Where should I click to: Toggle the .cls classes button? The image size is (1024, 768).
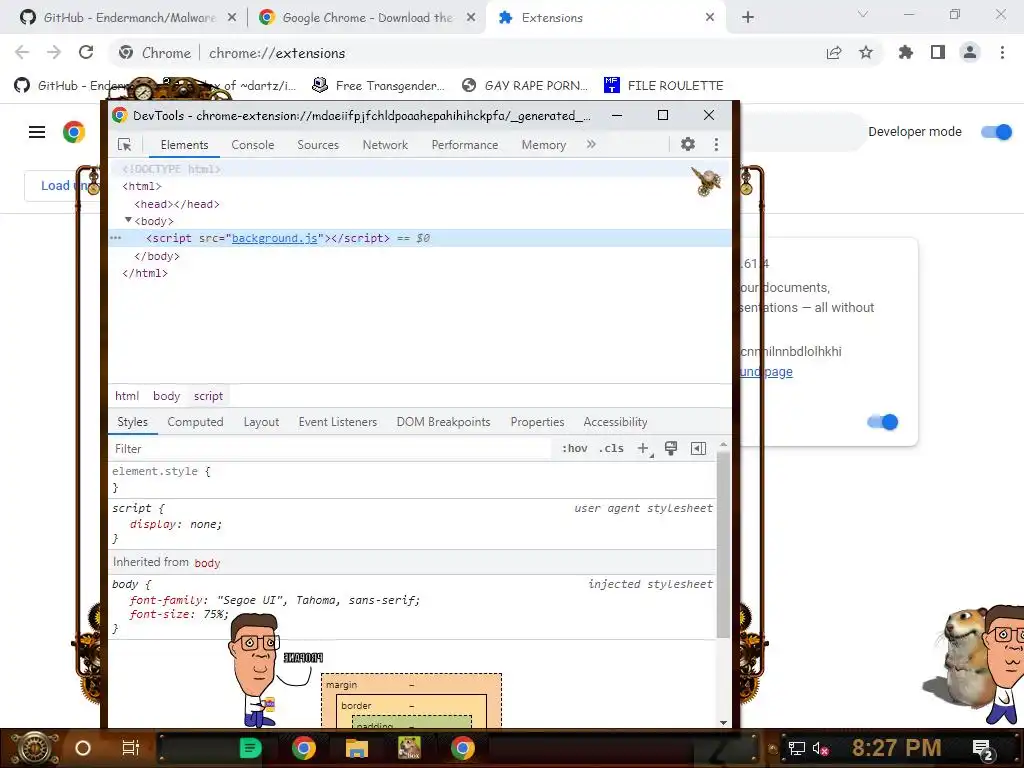[x=611, y=449]
